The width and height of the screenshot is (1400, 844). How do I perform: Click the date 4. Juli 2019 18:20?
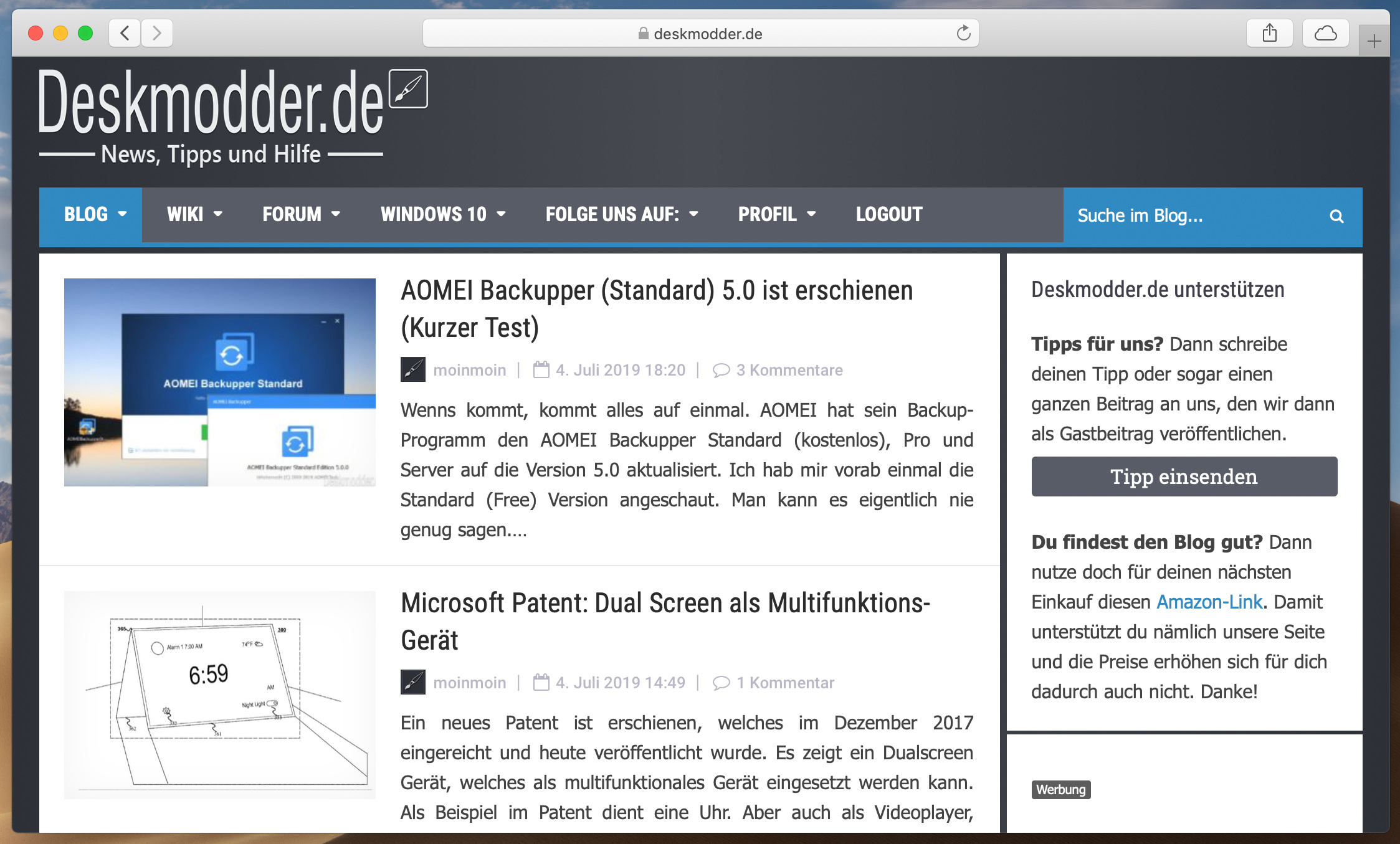click(621, 370)
